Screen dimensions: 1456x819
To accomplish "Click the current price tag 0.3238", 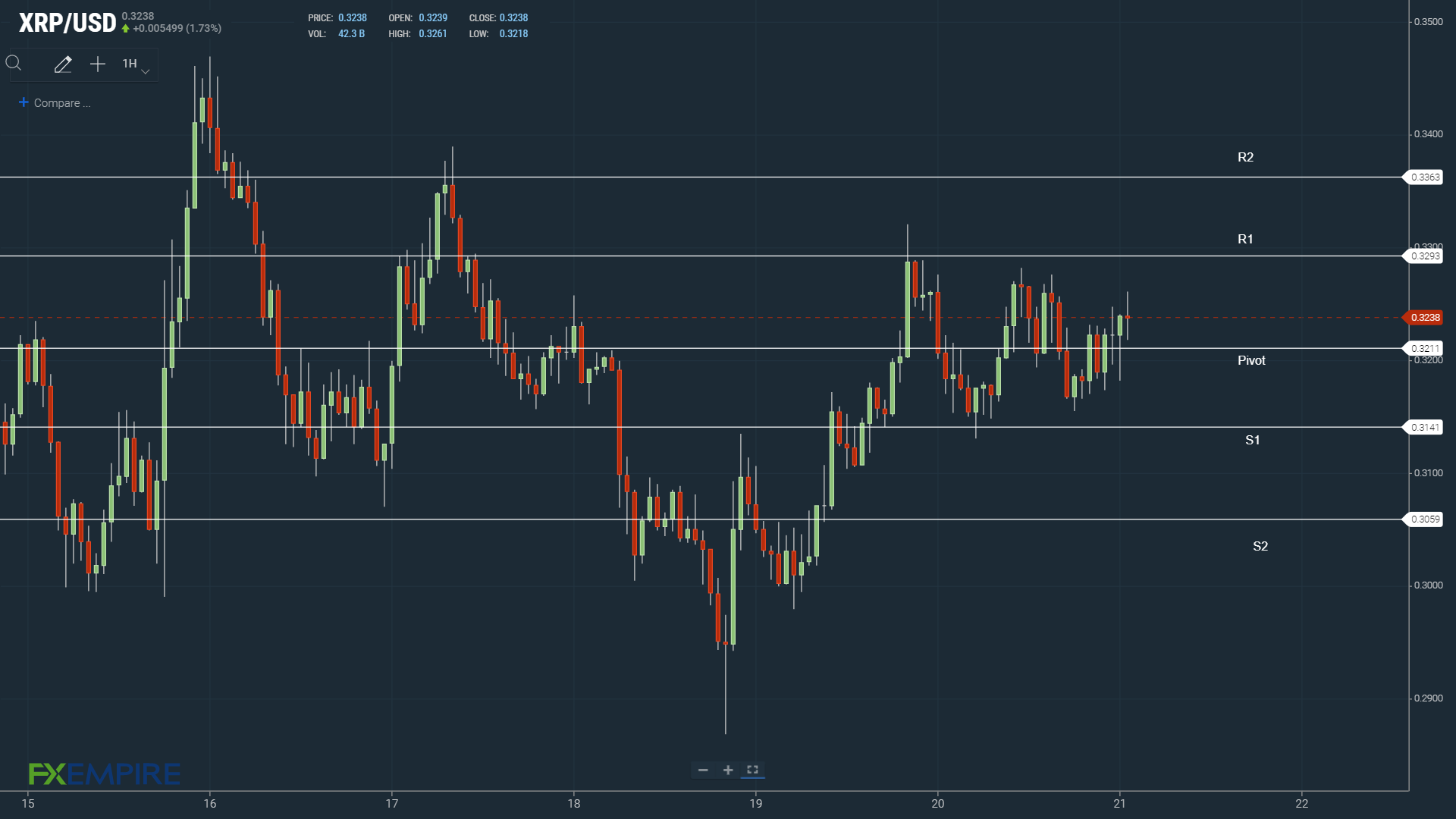I will pyautogui.click(x=1425, y=318).
